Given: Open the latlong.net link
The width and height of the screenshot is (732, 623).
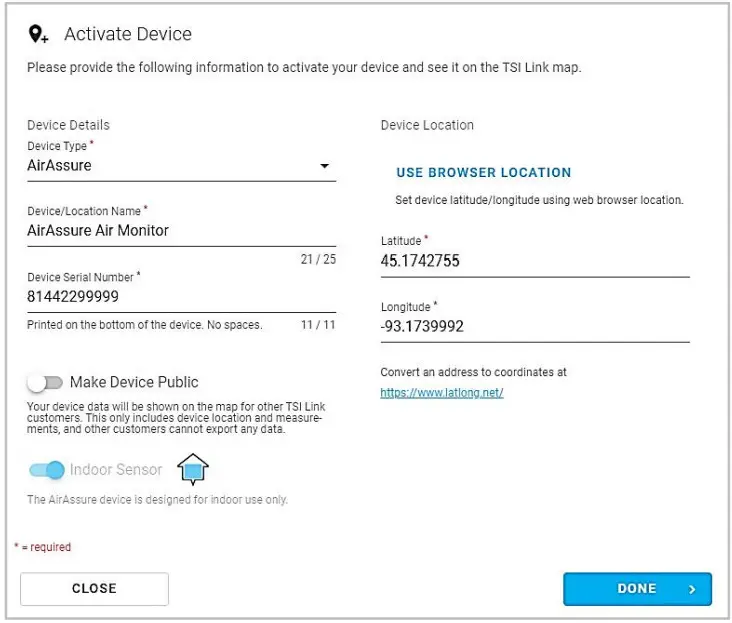Looking at the screenshot, I should 442,392.
